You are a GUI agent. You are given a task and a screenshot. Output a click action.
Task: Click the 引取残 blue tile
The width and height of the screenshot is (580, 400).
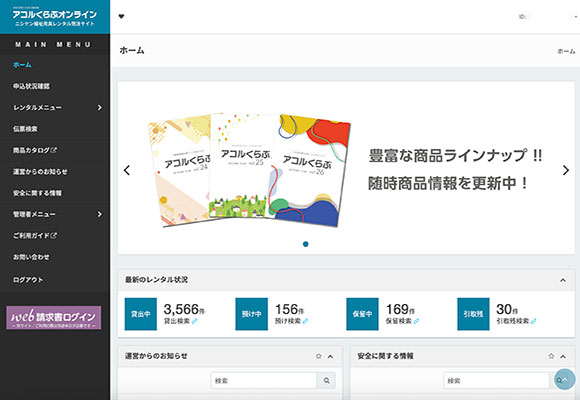(473, 314)
